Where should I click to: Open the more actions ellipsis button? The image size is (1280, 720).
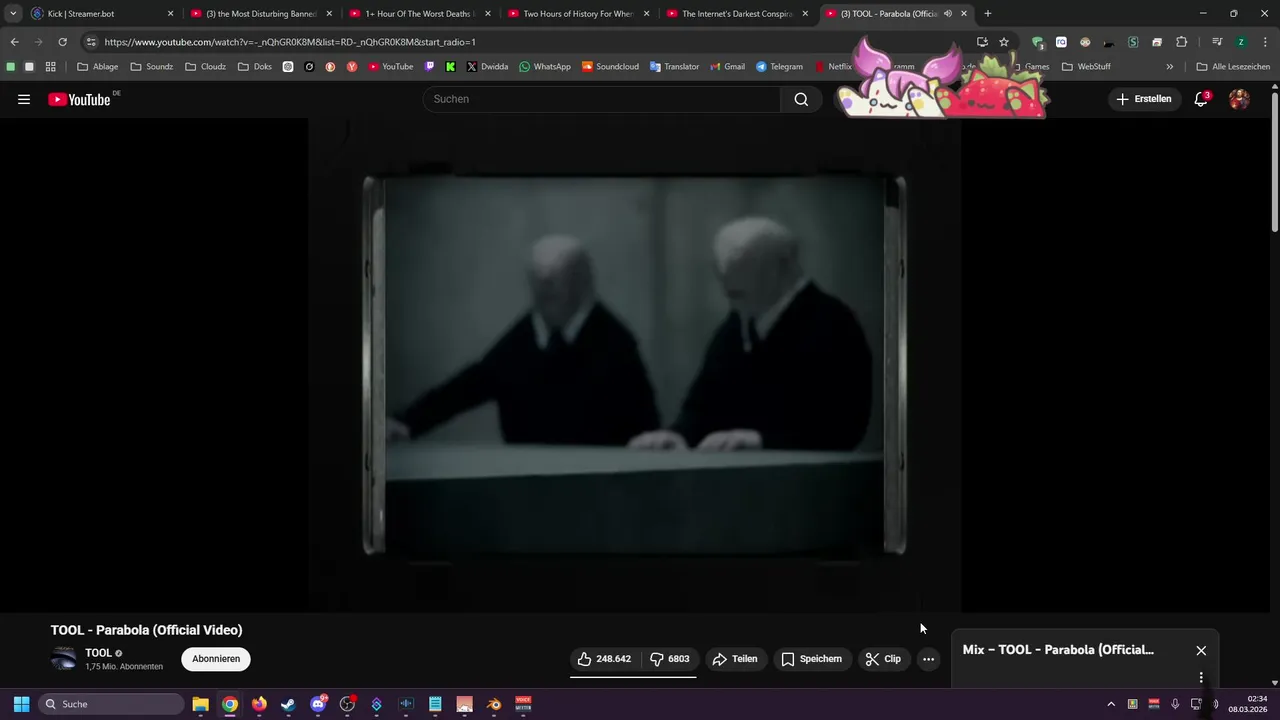(928, 659)
